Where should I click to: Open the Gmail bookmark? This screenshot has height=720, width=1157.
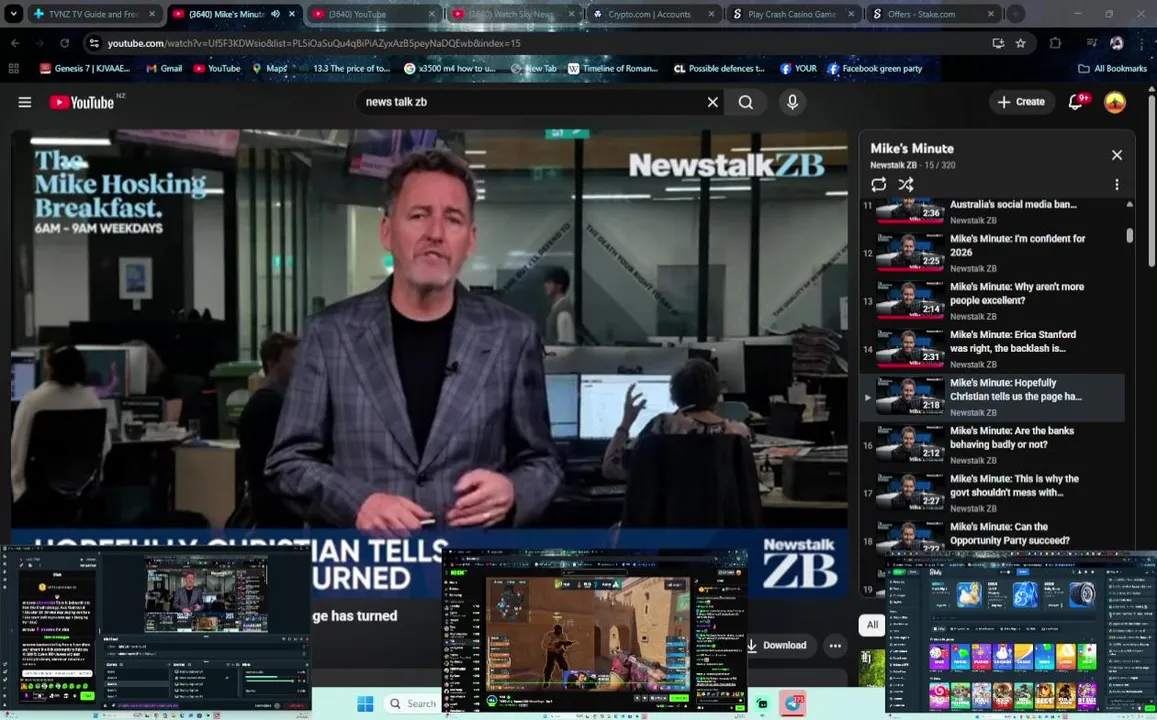pyautogui.click(x=164, y=68)
